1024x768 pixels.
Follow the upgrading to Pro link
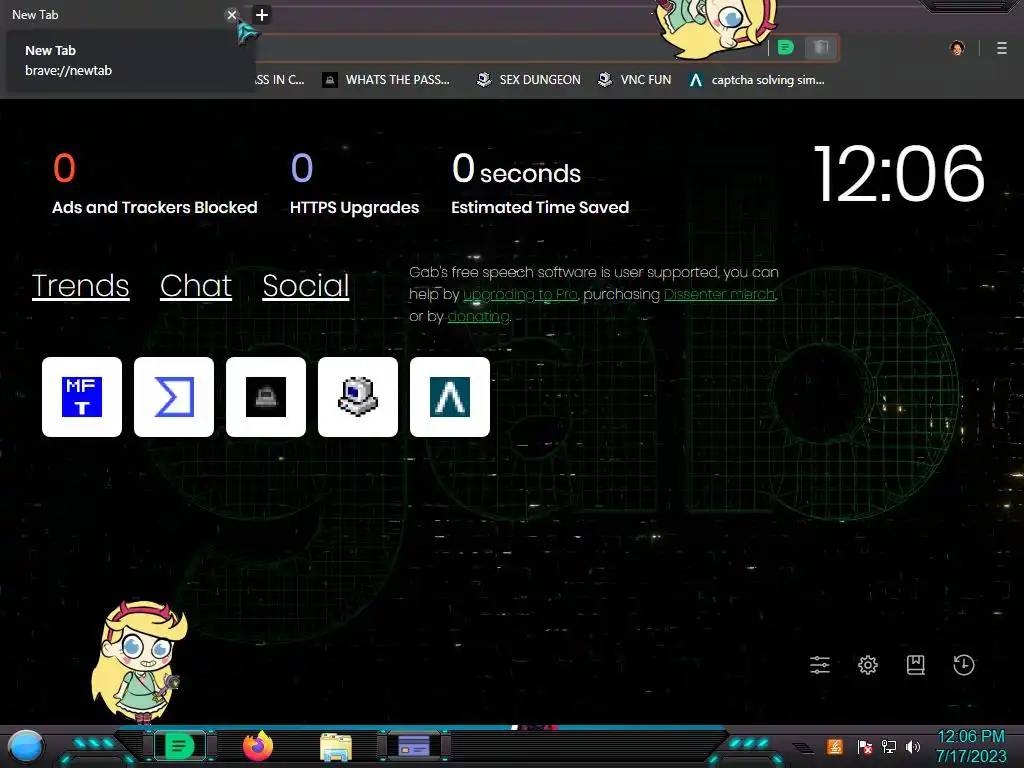click(520, 295)
